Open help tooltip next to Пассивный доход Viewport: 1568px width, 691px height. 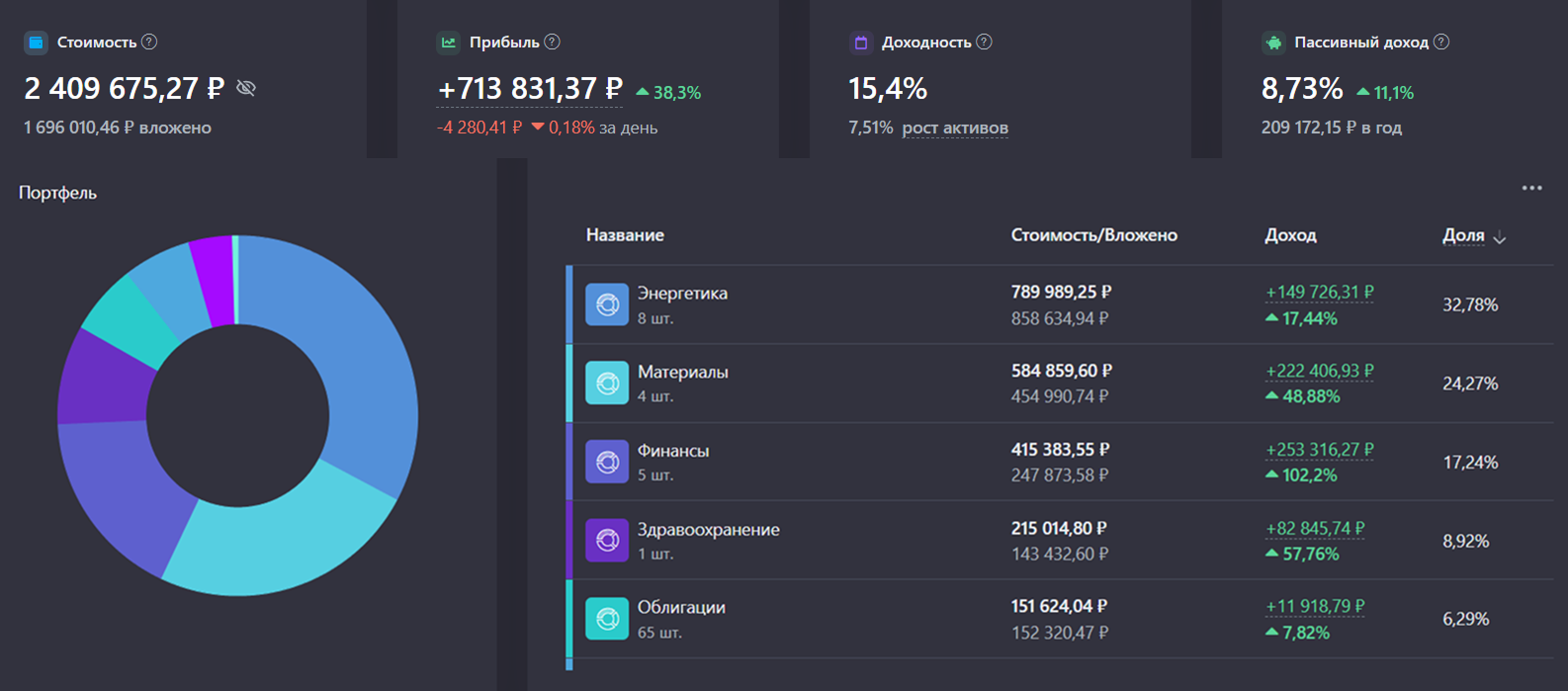coord(1441,42)
